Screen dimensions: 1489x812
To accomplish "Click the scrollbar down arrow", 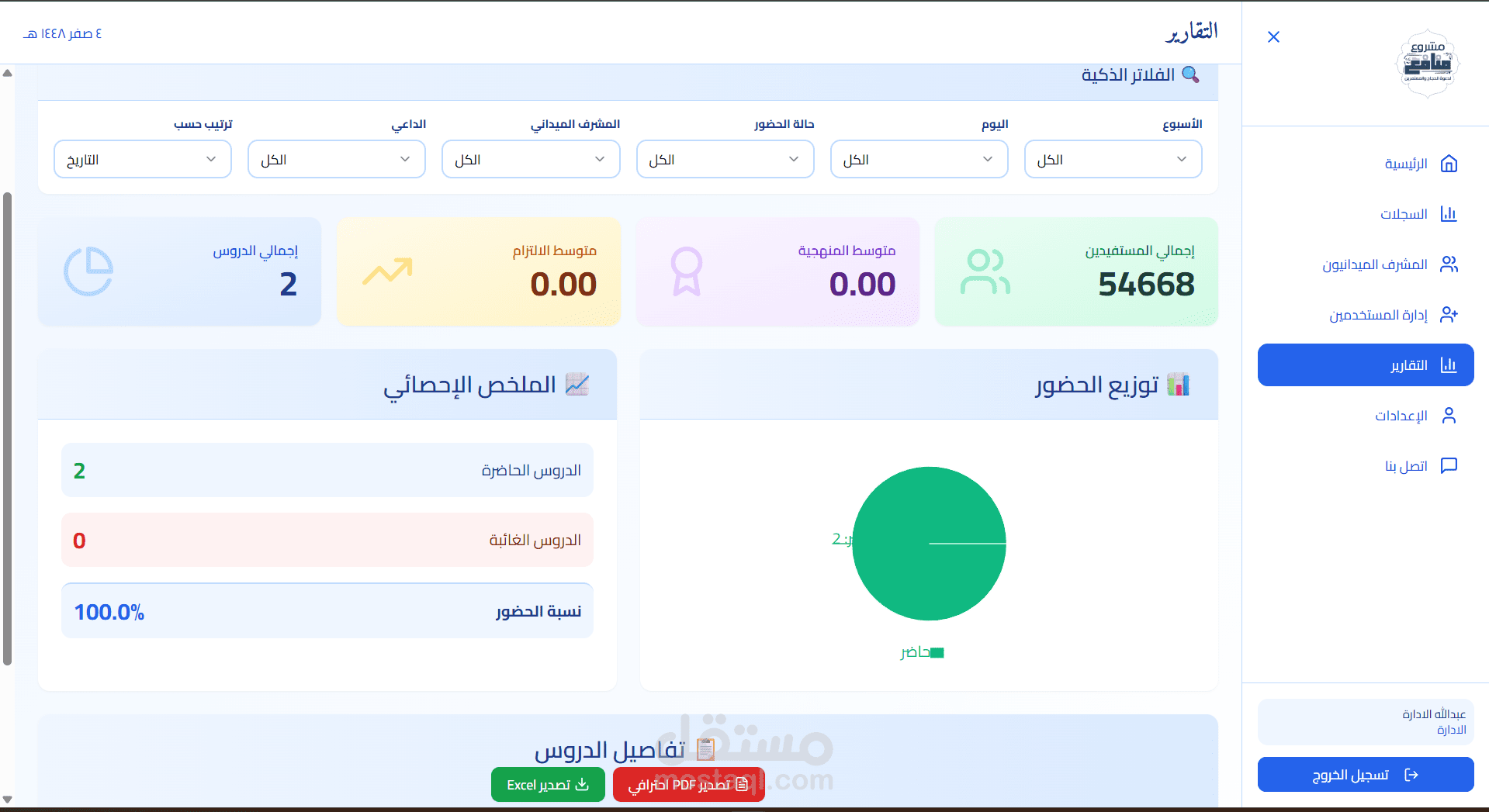I will [x=7, y=800].
